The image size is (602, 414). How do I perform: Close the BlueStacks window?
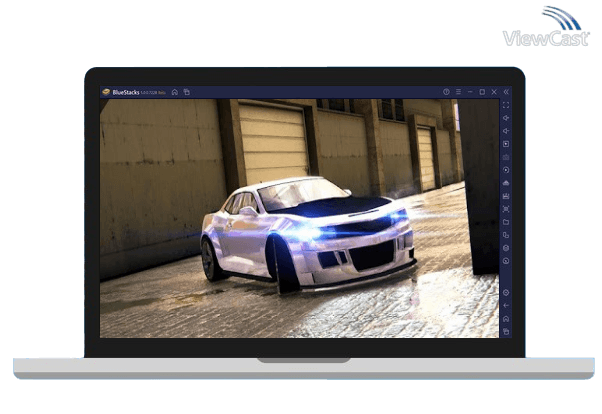click(x=494, y=92)
